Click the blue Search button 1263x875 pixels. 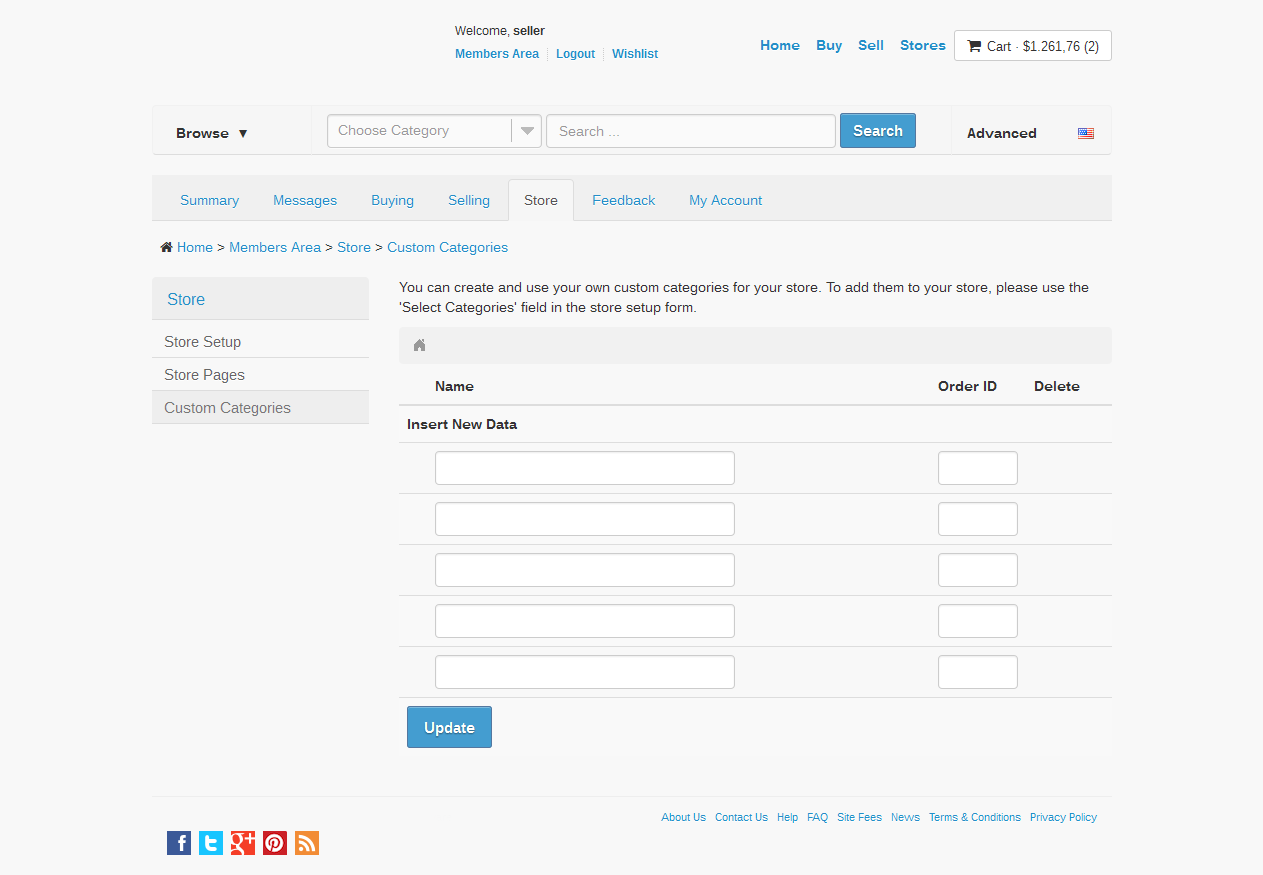877,131
